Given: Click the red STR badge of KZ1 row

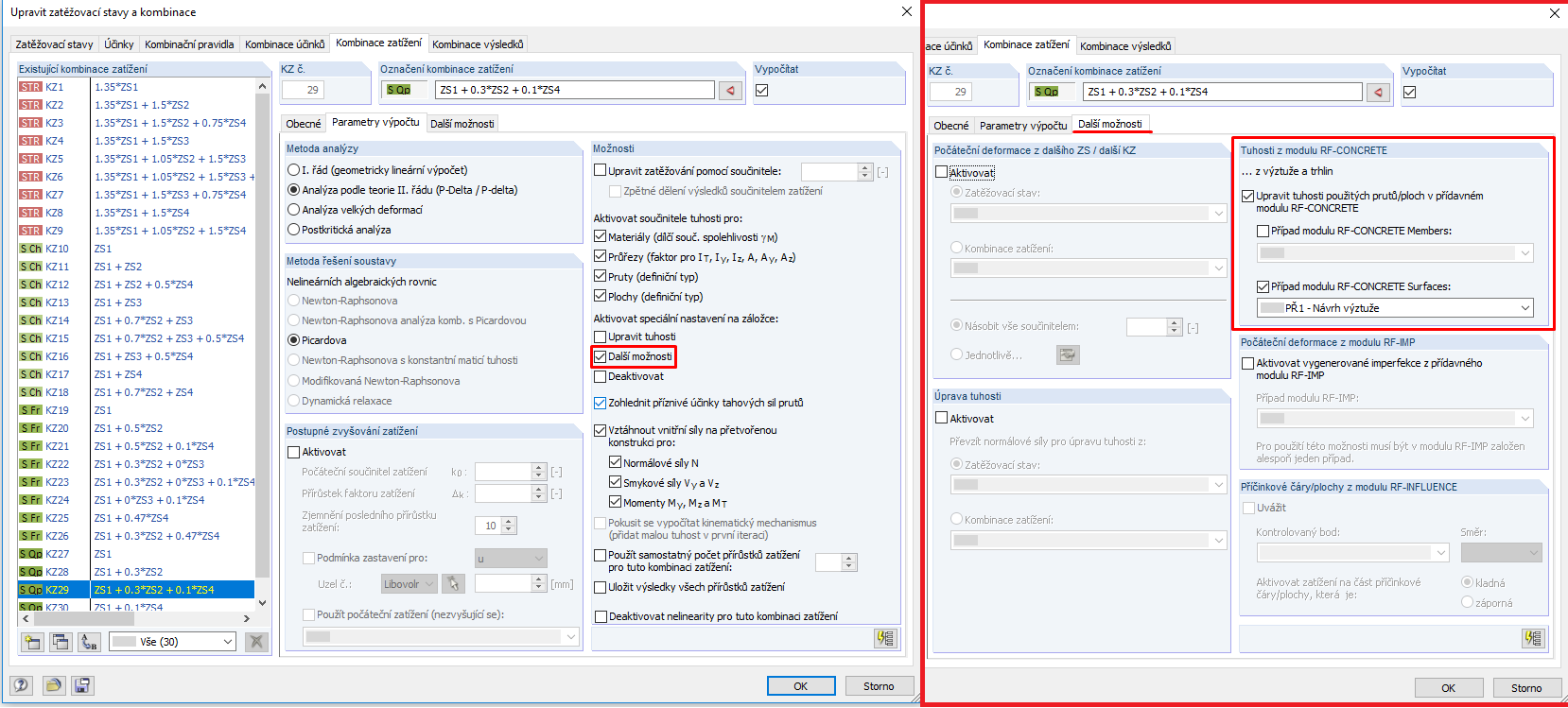Looking at the screenshot, I should [x=30, y=87].
